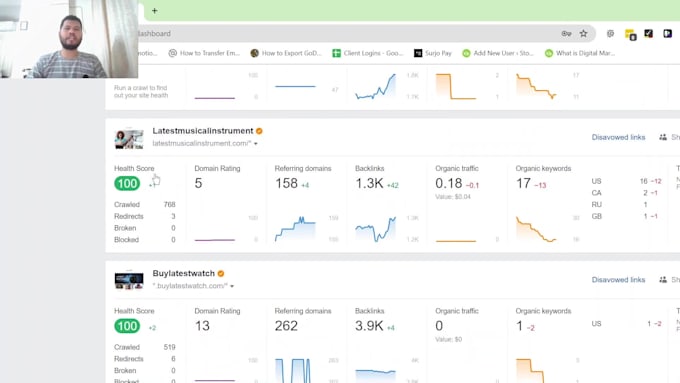Click Redirects 6 count
Viewport: 680px width, 383px height.
173,359
